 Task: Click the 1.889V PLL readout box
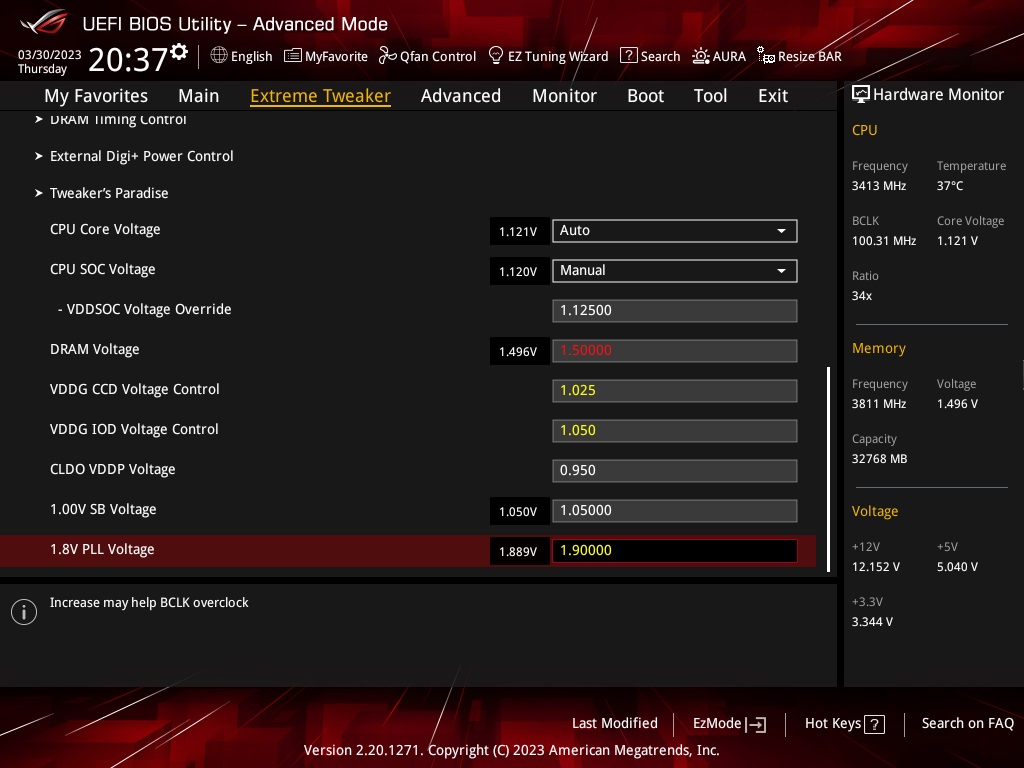519,551
